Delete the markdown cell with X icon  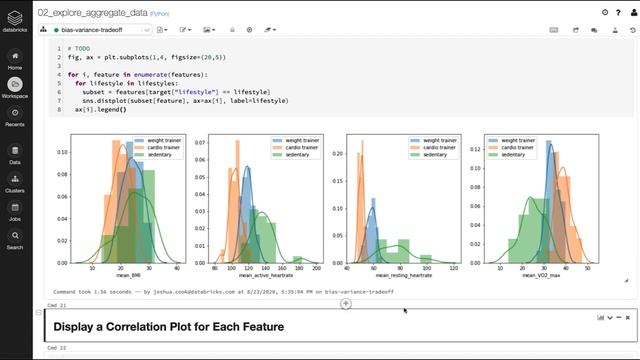coord(628,318)
